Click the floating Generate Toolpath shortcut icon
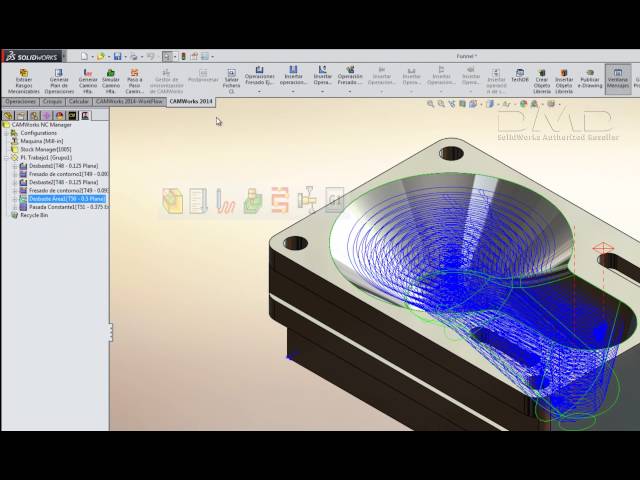Viewport: 640px width, 480px height. tap(226, 200)
